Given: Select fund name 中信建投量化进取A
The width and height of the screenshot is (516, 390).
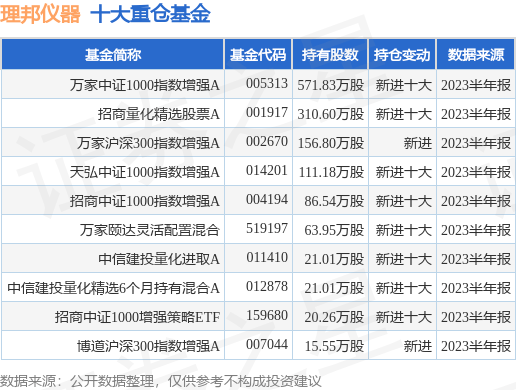Looking at the screenshot, I should point(159,259).
